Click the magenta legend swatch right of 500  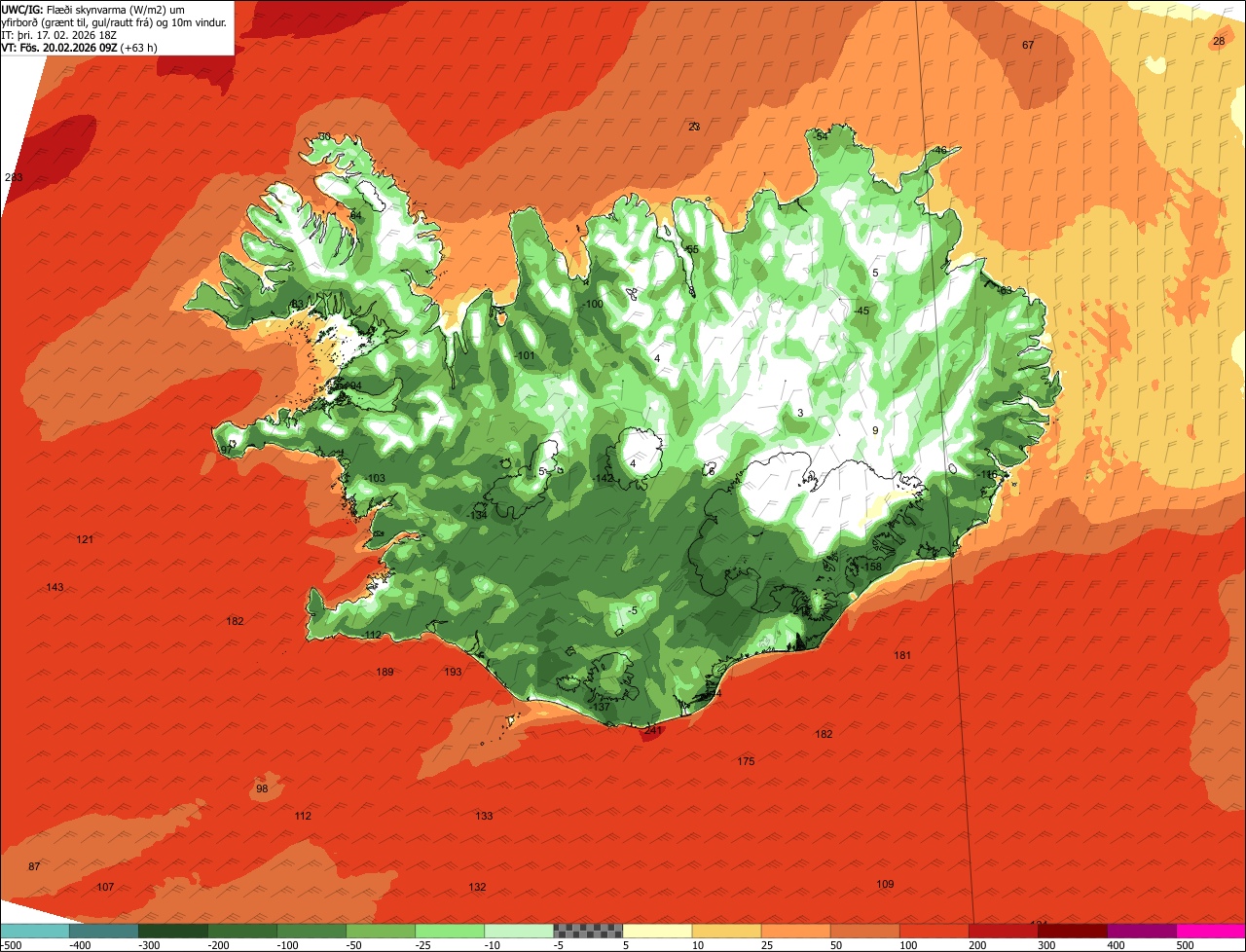coord(1211,931)
